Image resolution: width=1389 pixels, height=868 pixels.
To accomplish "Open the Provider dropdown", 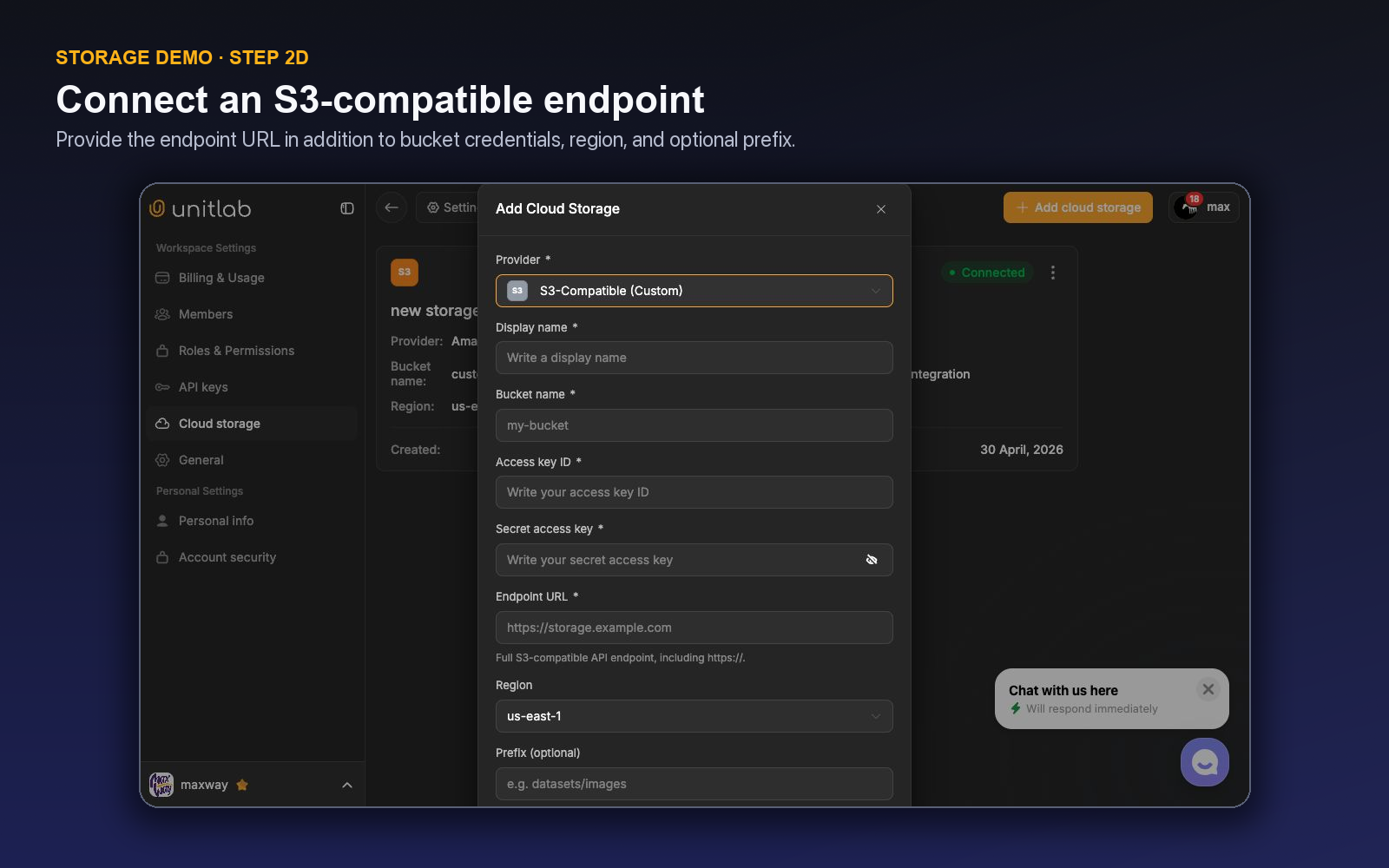I will tap(694, 291).
